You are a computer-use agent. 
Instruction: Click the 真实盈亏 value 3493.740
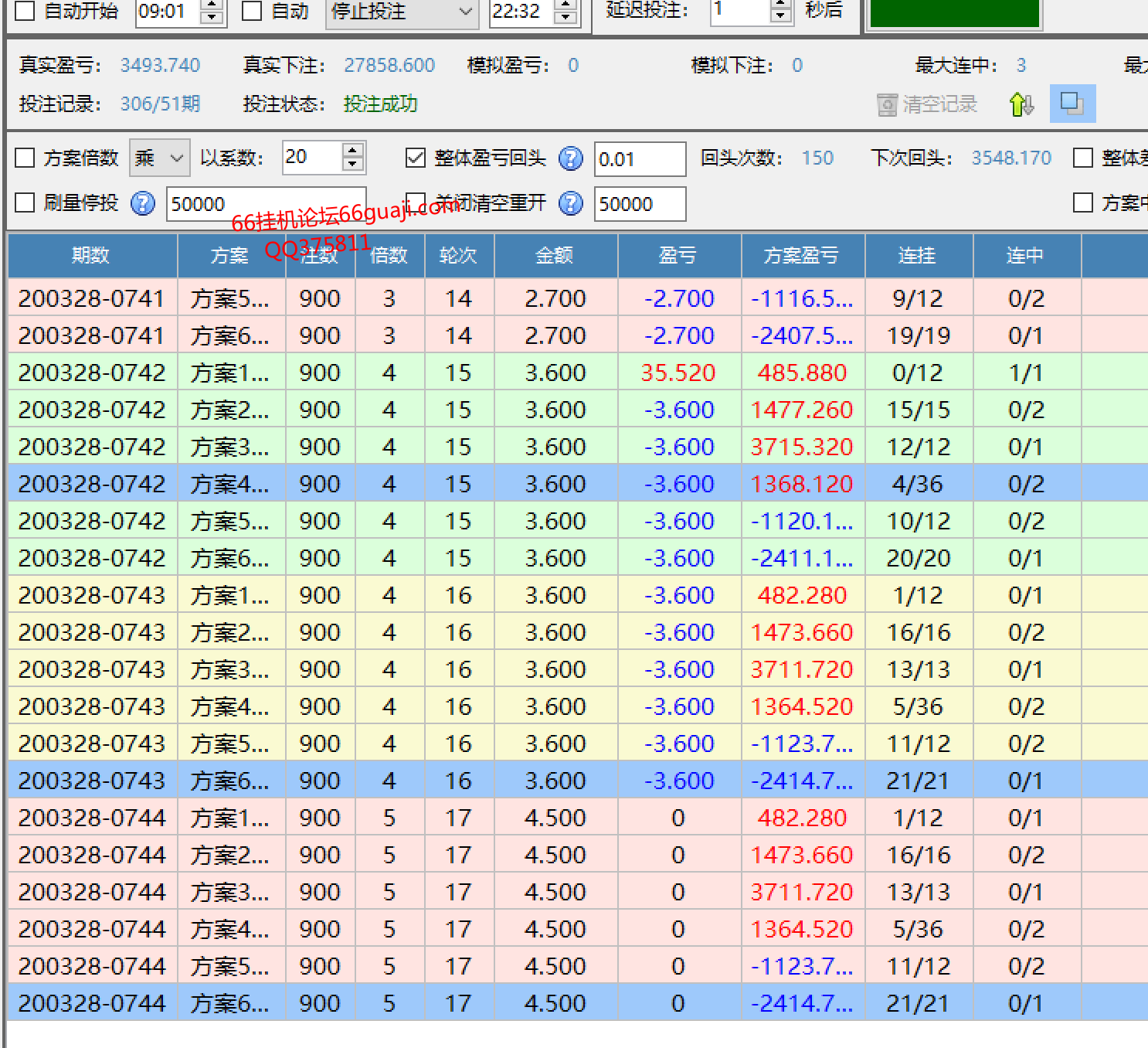(x=160, y=66)
